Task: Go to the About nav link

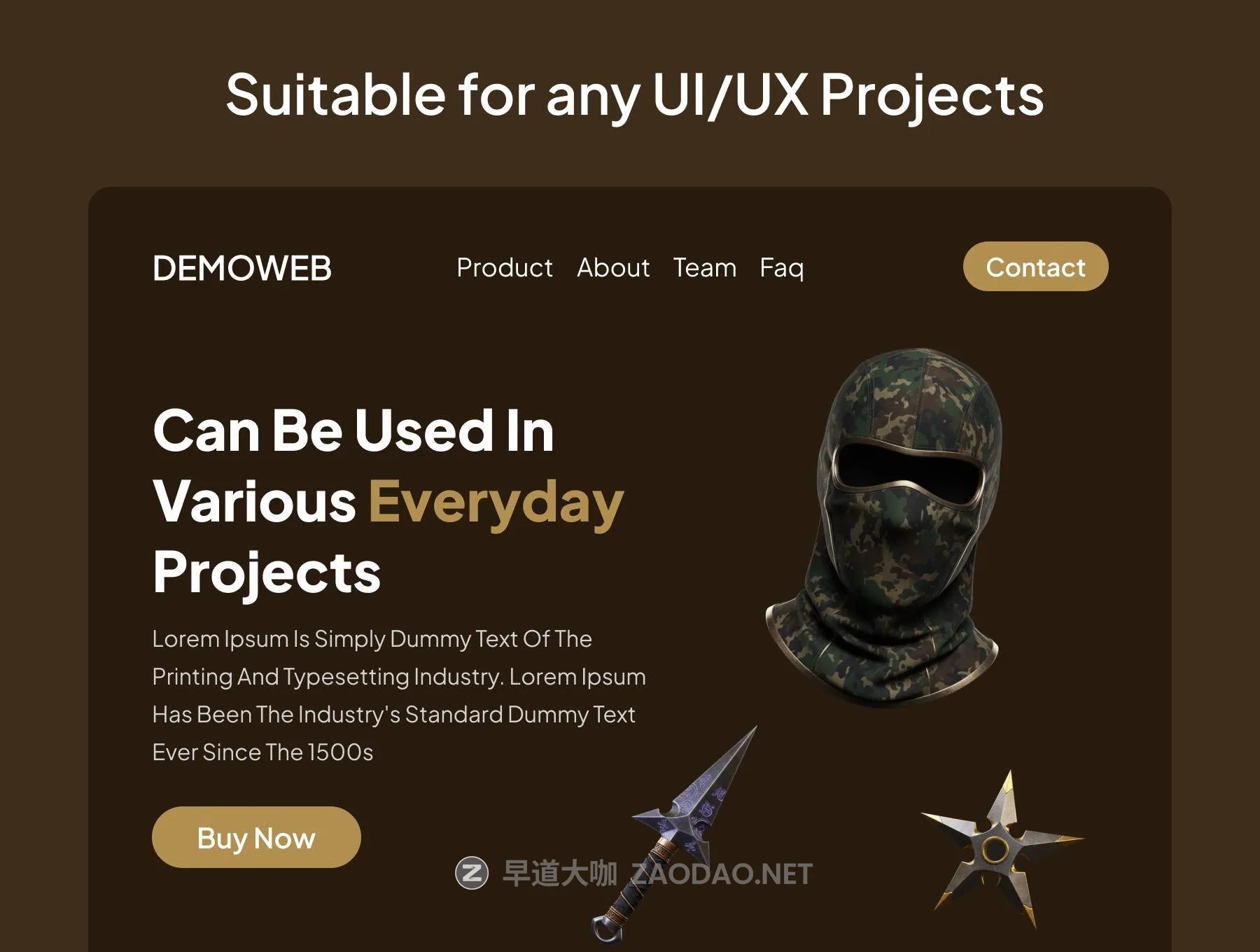Action: click(613, 267)
